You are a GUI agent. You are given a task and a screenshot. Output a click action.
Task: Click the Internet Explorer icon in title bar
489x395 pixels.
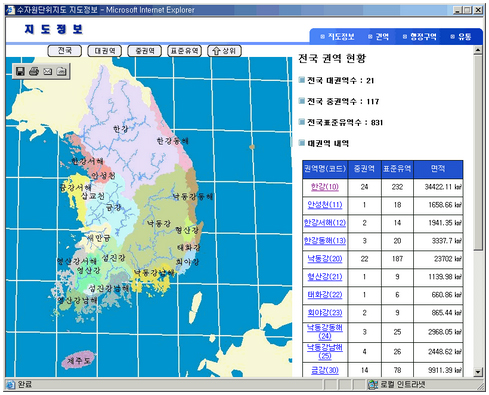click(x=11, y=10)
